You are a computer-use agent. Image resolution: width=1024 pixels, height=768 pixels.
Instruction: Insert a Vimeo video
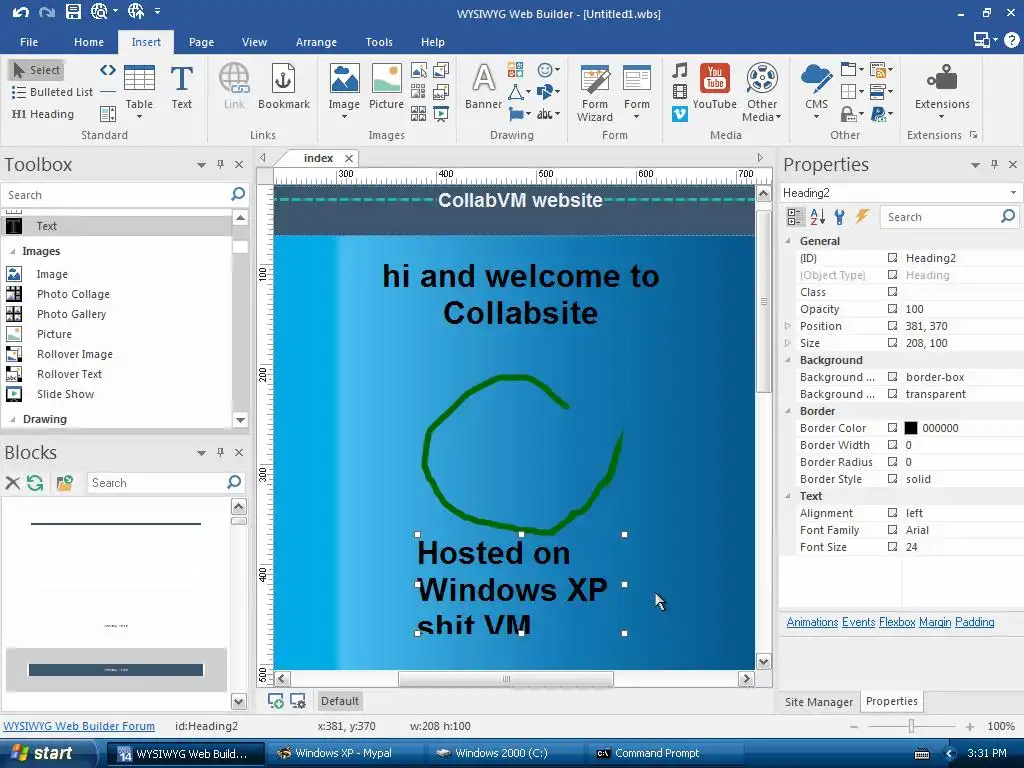[680, 114]
